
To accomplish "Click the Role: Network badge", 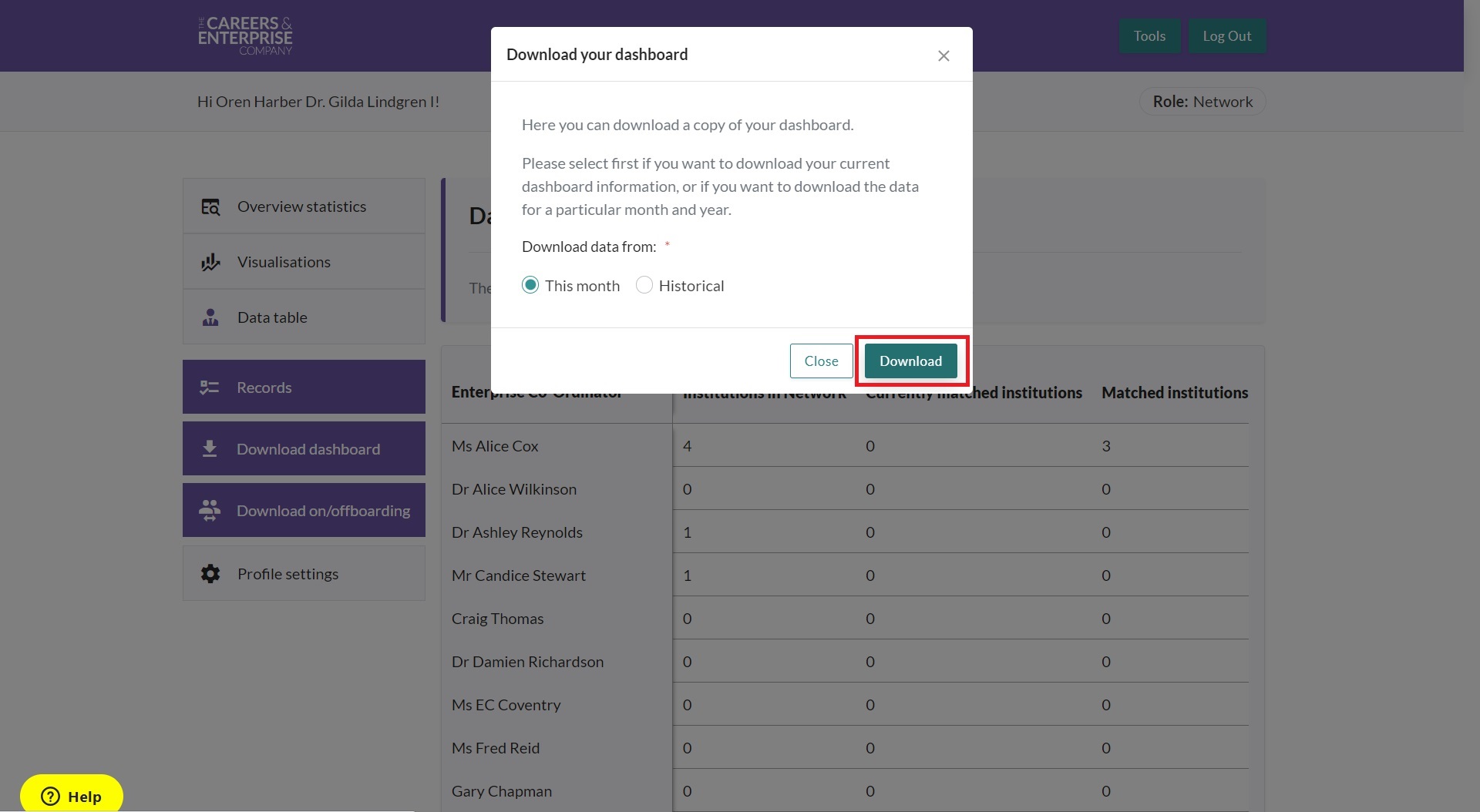I will (1202, 102).
